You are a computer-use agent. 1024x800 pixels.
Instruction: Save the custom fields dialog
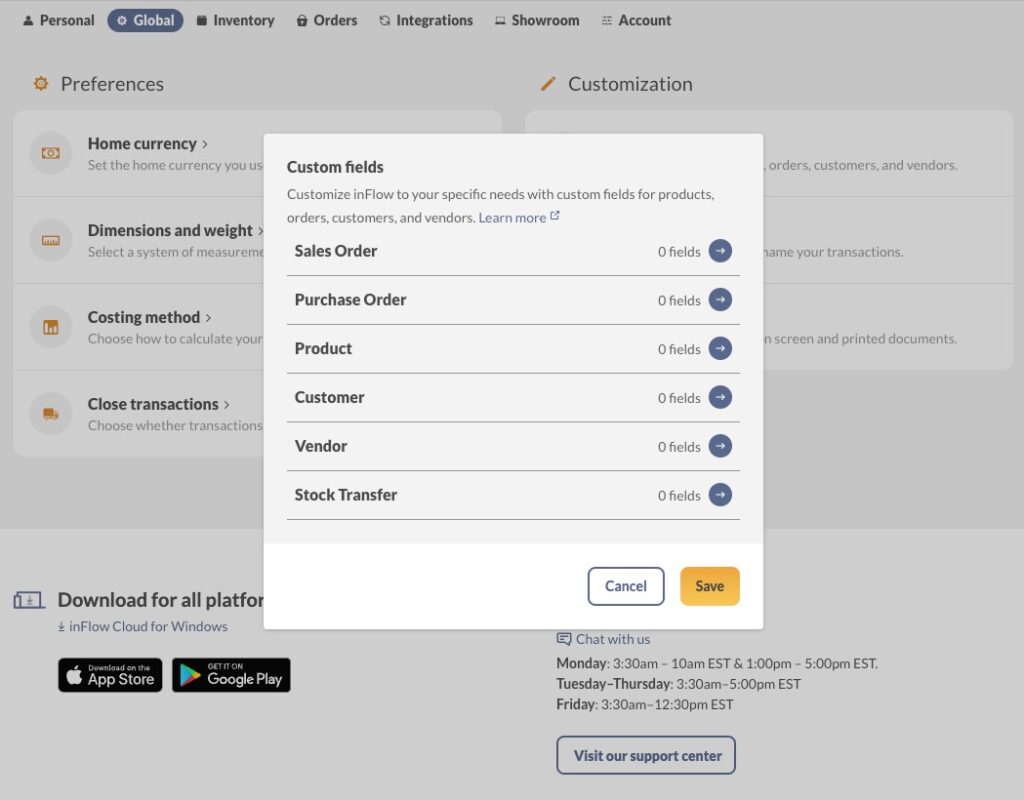(x=709, y=586)
